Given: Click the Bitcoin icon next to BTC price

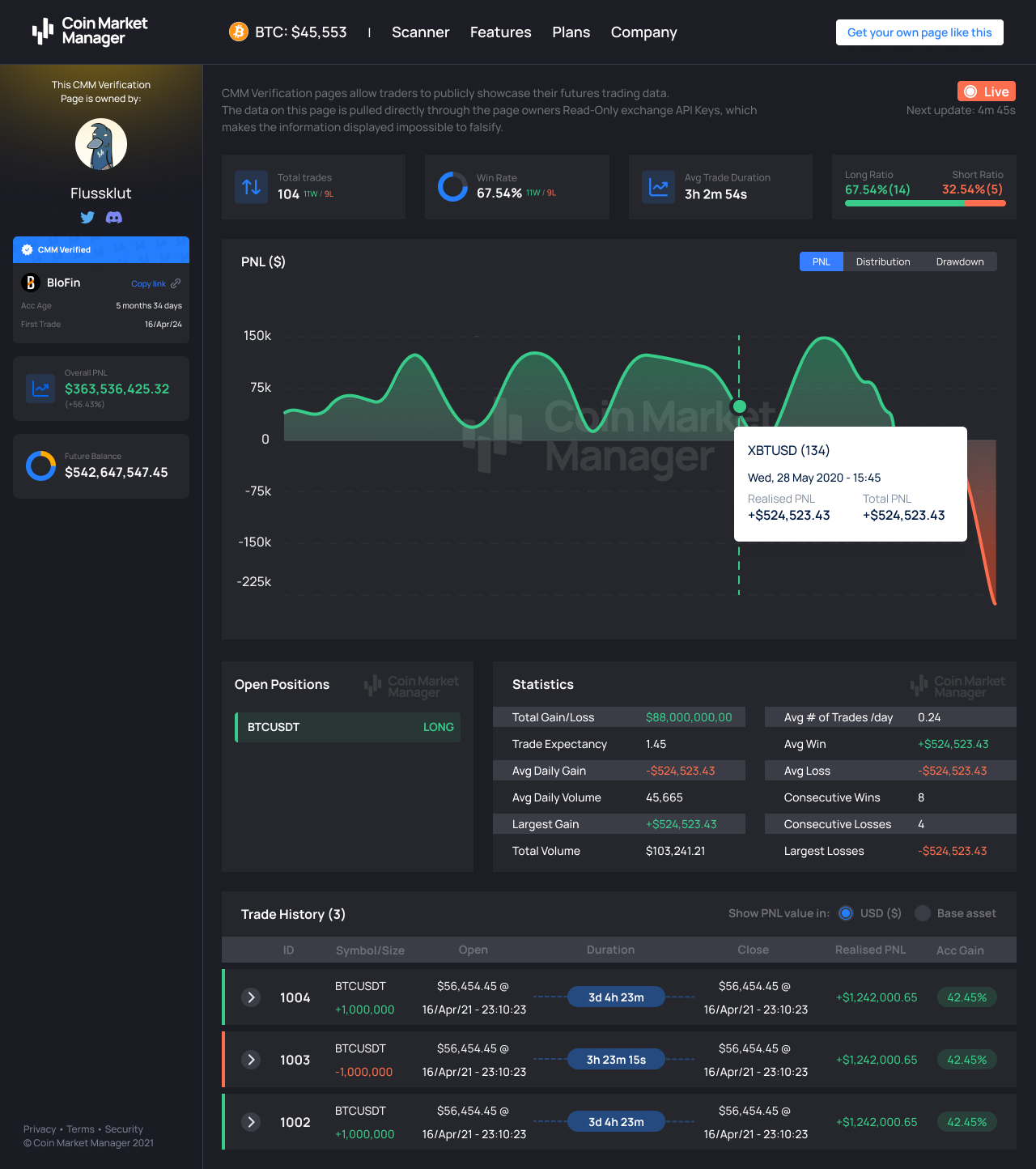Looking at the screenshot, I should pos(238,32).
